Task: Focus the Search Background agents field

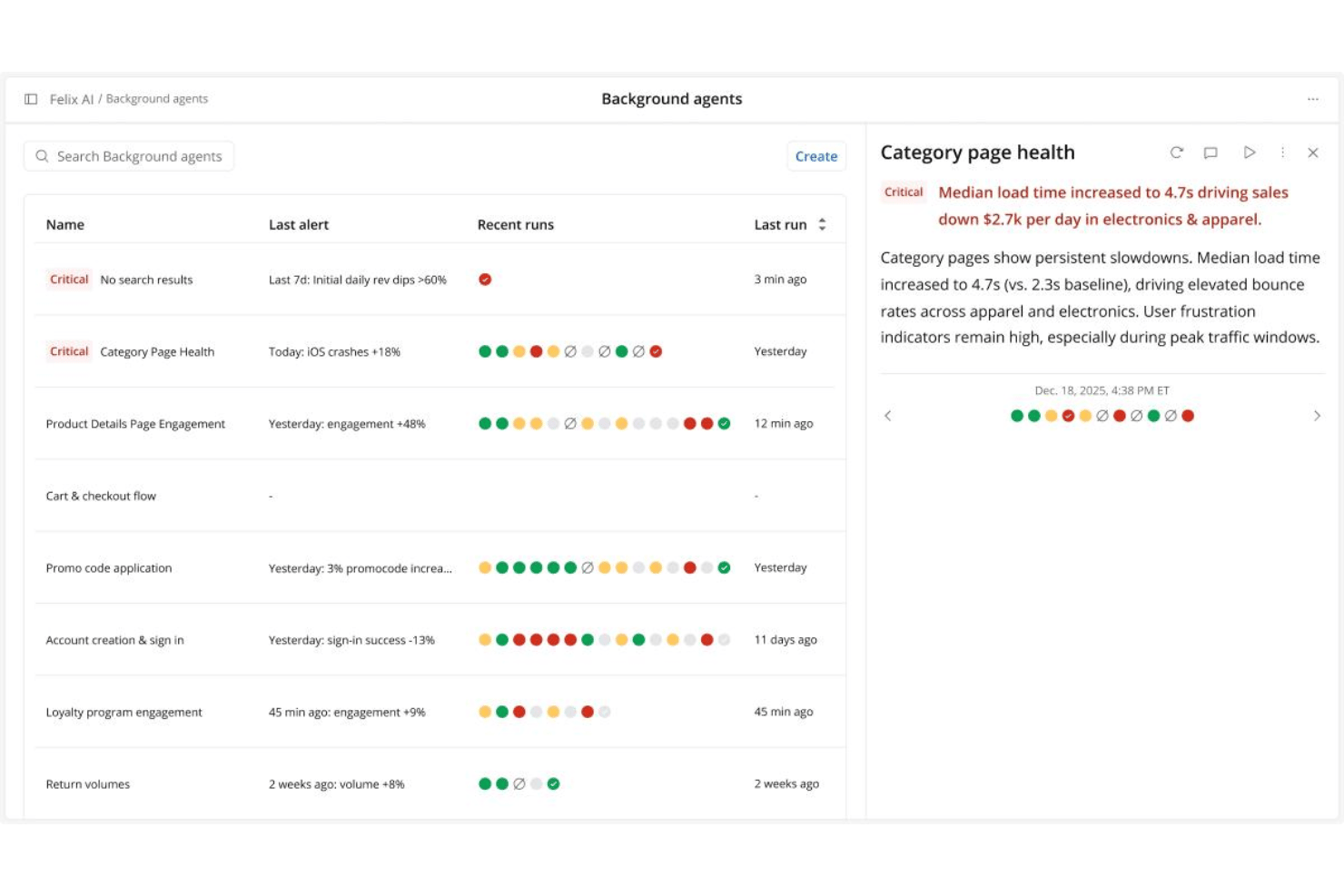Action: click(129, 156)
